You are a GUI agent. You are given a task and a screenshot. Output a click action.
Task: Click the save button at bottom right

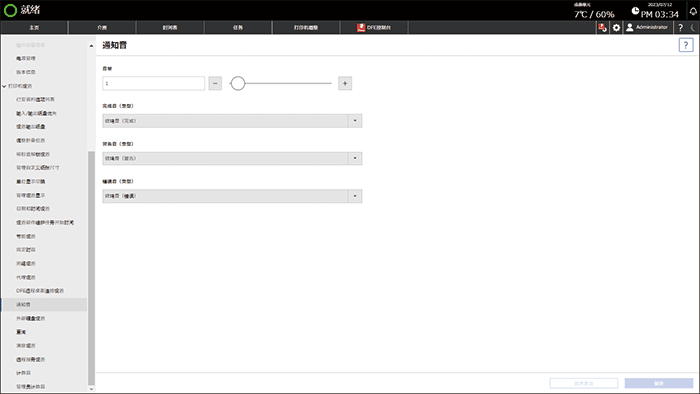click(x=658, y=383)
